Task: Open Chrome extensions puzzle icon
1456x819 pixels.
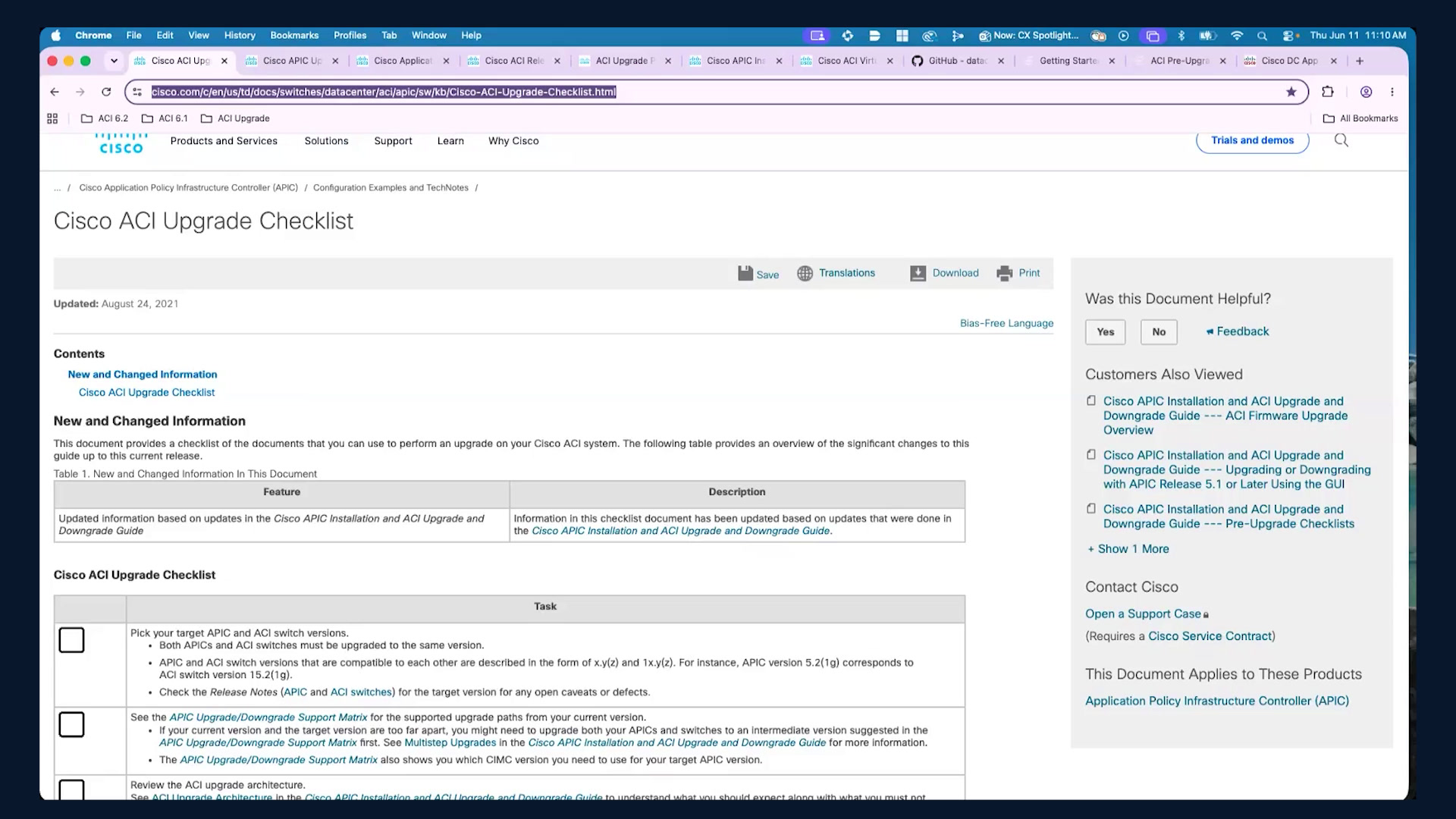Action: [1327, 92]
